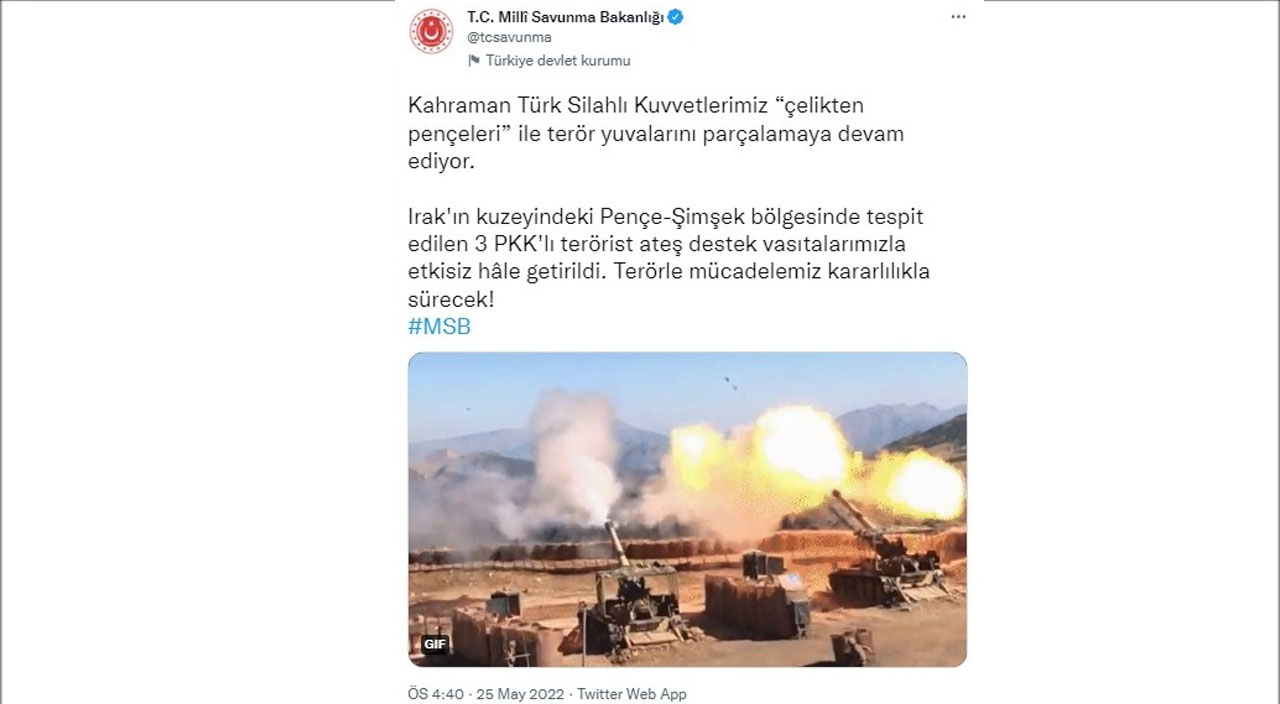This screenshot has height=704, width=1280.
Task: Open the Twitter Web App source link
Action: pyautogui.click(x=632, y=694)
